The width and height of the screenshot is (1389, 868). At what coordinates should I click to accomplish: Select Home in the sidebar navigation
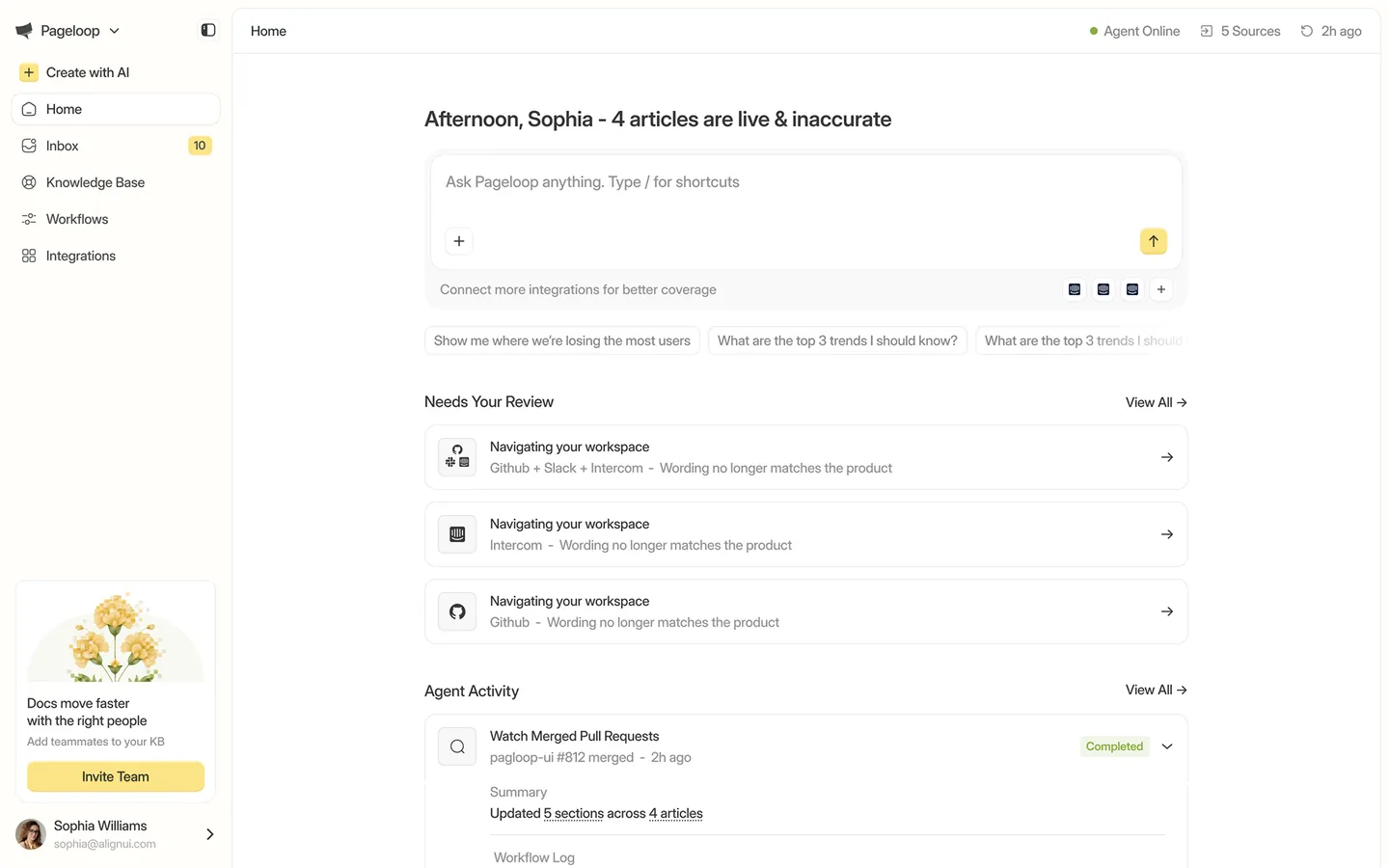116,109
